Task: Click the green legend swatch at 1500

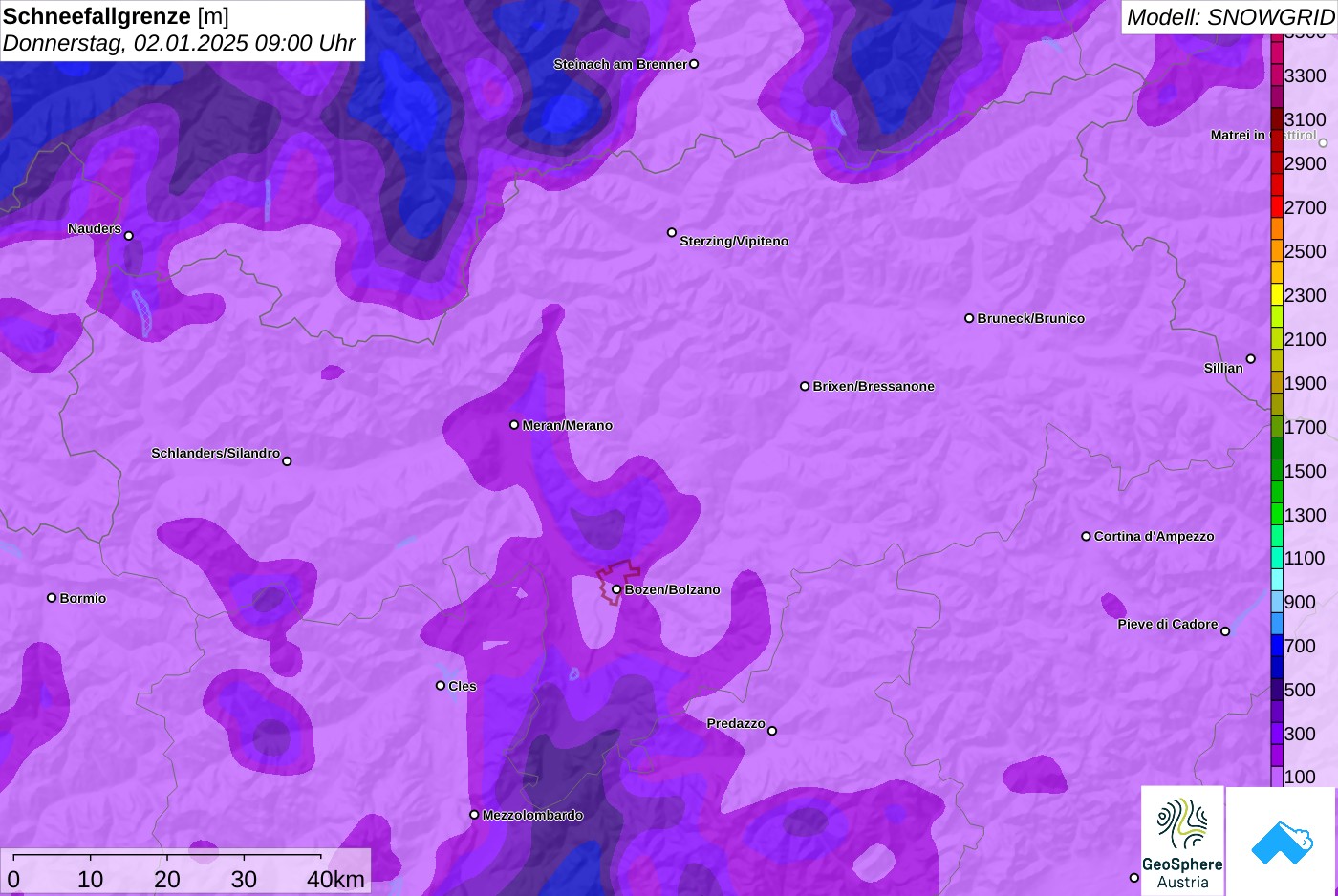Action: (x=1277, y=471)
